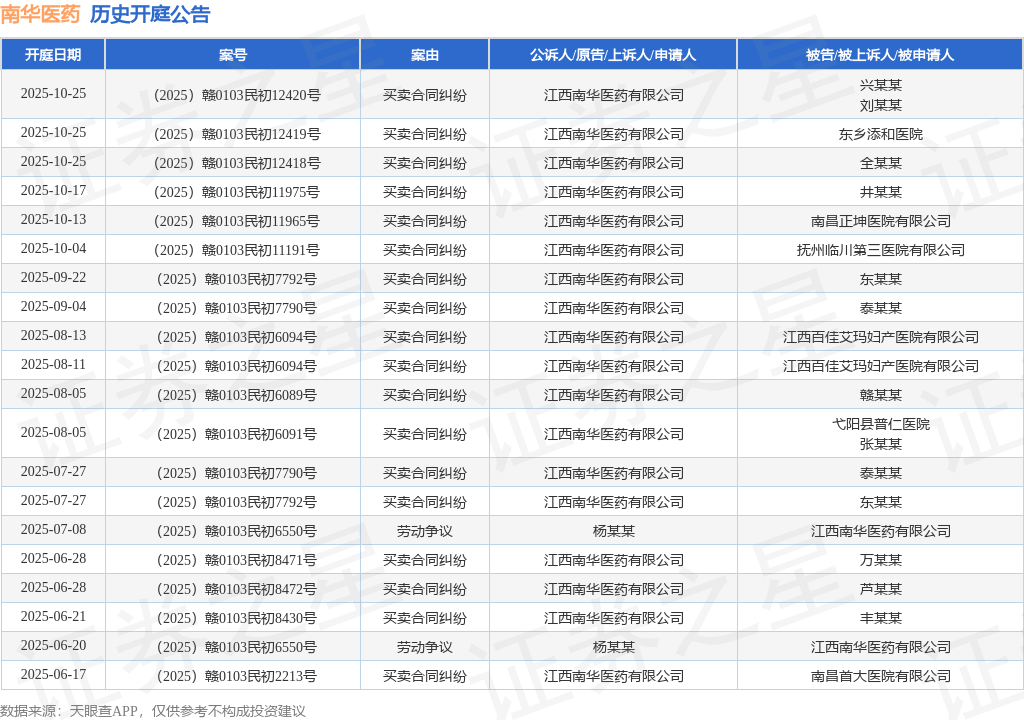Click defendant 井某某
This screenshot has width=1024, height=720.
point(880,192)
